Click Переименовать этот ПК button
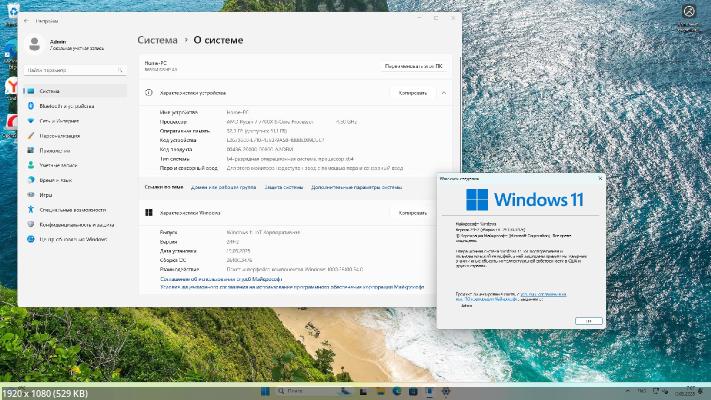Screen dimensions: 711x400 pyautogui.click(x=414, y=66)
